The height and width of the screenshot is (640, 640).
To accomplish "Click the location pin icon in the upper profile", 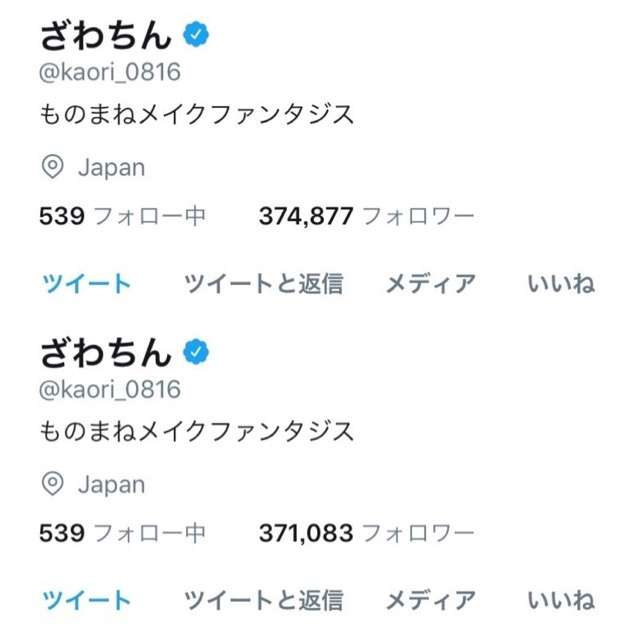I will (x=53, y=167).
